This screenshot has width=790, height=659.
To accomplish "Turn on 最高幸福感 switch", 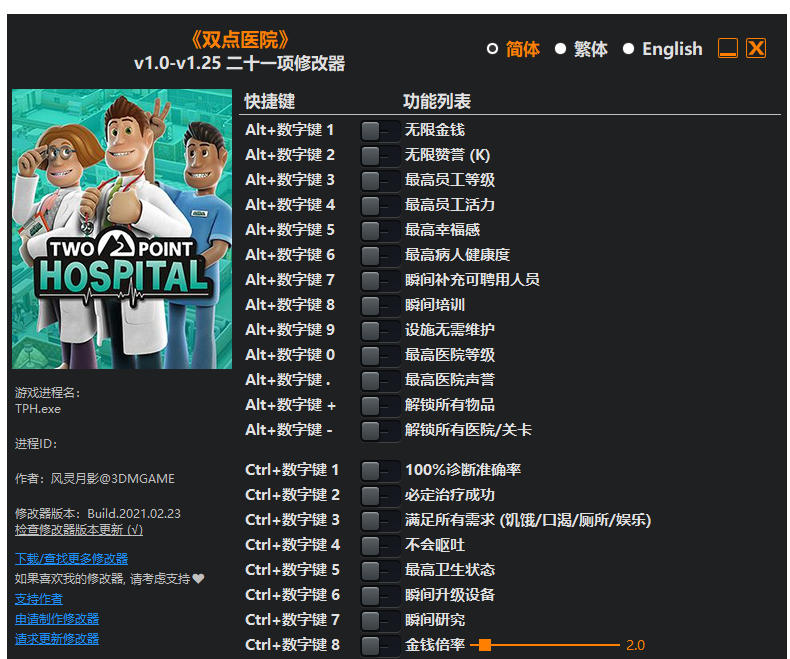I will (380, 230).
